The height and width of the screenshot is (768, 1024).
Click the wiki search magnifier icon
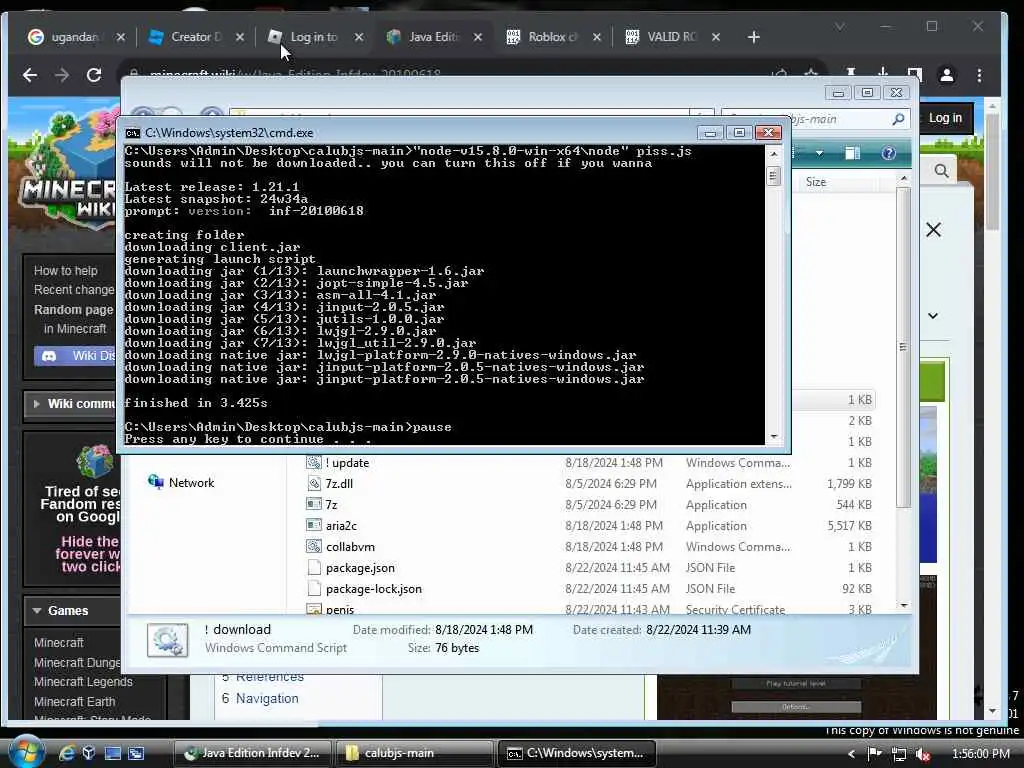pos(941,171)
